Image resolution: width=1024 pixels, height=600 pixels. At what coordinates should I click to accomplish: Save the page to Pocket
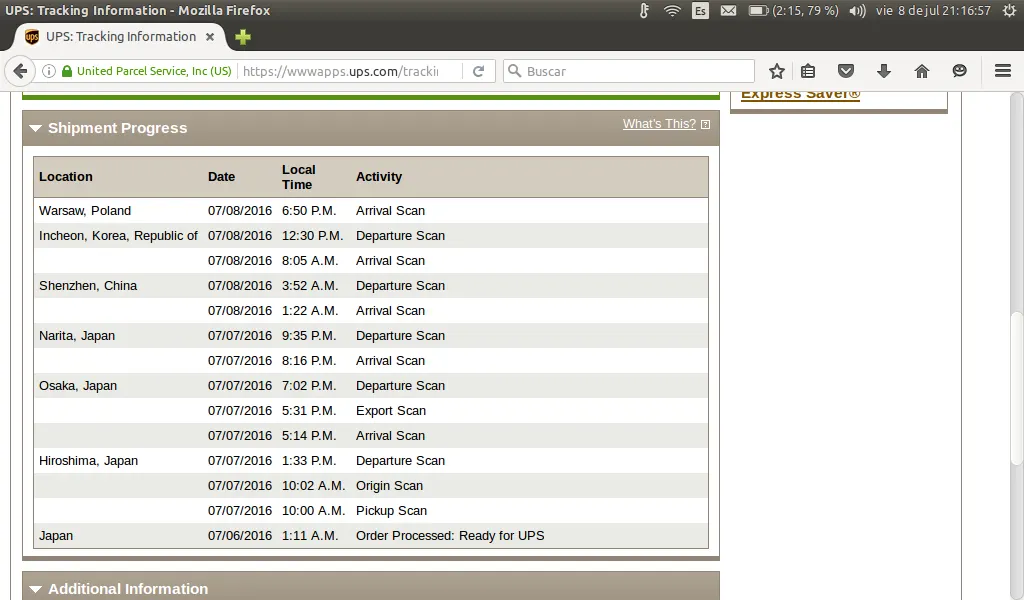846,71
